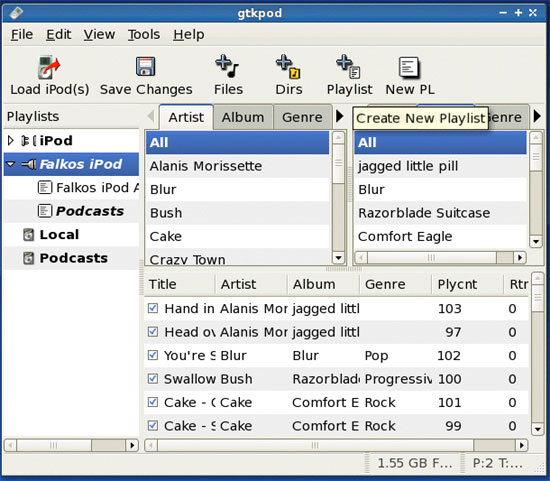Select Cake in the artist list

237,236
